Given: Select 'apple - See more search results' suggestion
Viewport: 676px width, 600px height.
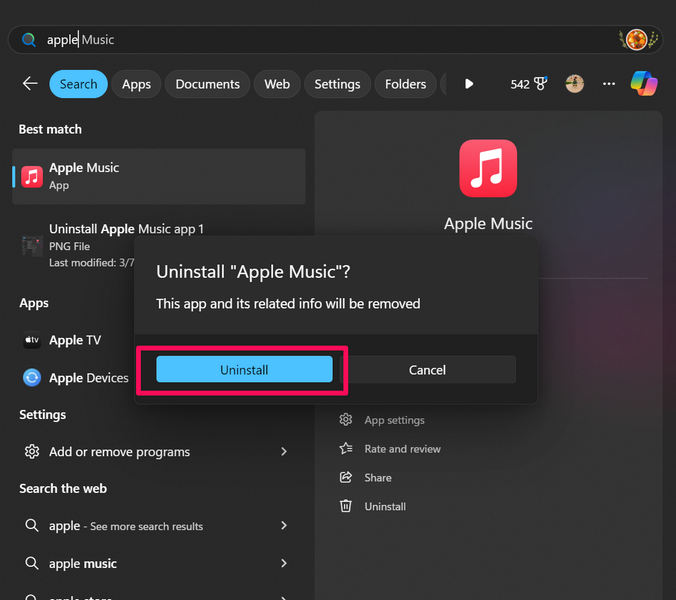Looking at the screenshot, I should (x=159, y=525).
